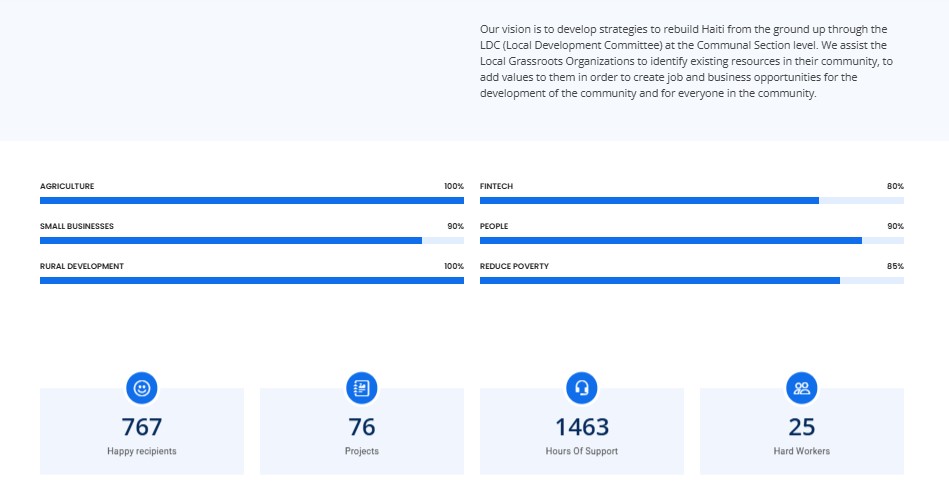949x501 pixels.
Task: Click the notepad icon above Projects
Action: 361,388
